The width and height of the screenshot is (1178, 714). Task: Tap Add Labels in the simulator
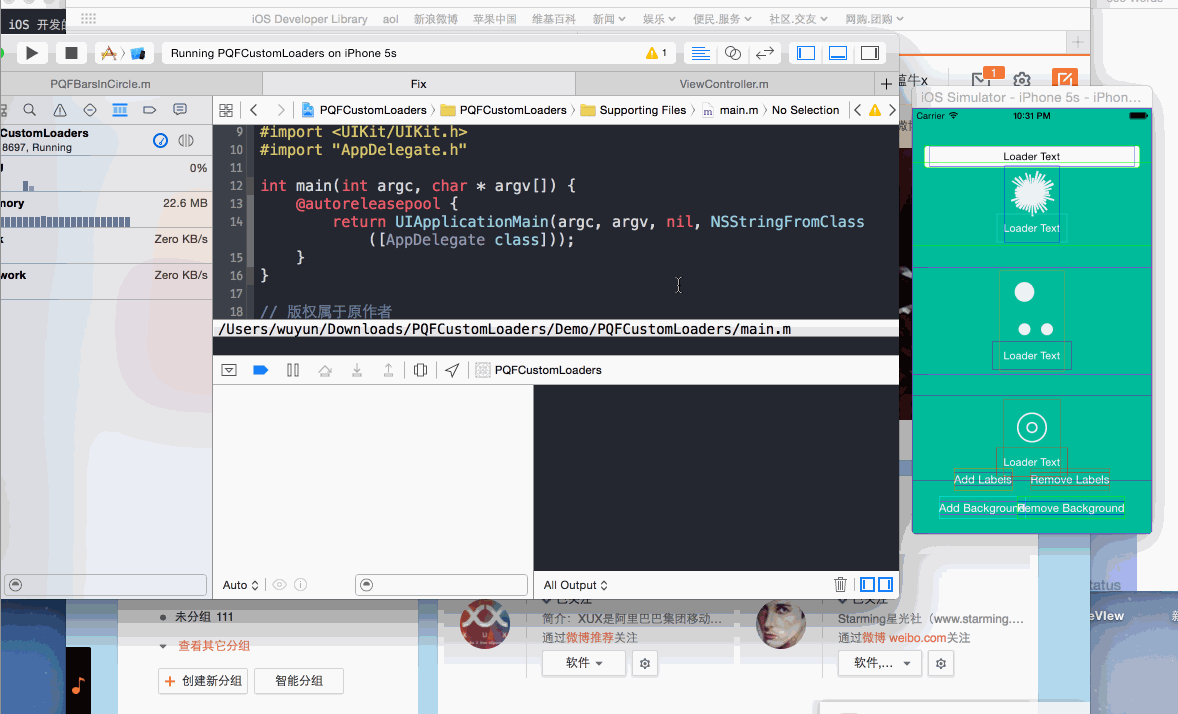click(982, 480)
